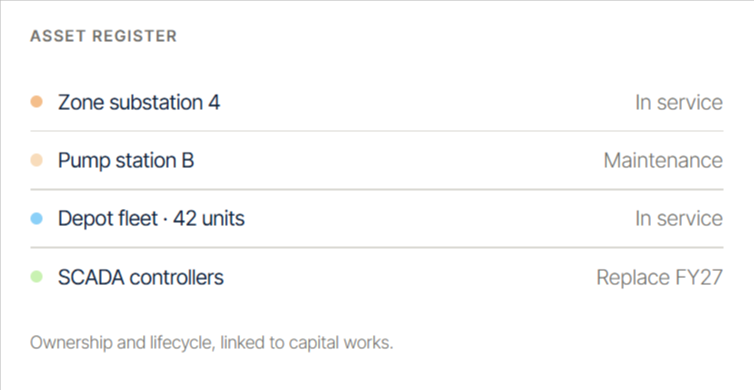
Task: Click the word Pump in second row
Action: coord(84,162)
